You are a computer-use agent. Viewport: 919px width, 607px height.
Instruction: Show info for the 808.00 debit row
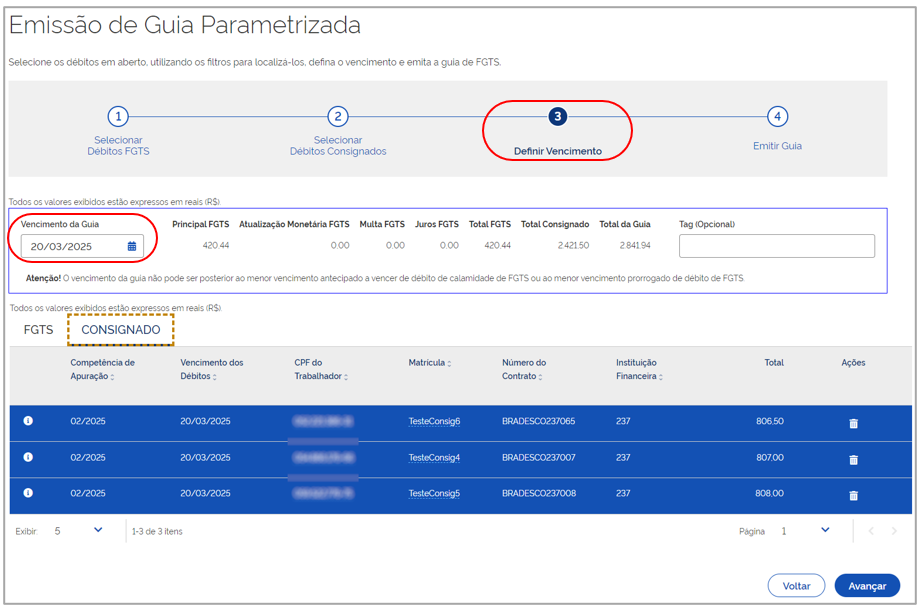(x=28, y=493)
